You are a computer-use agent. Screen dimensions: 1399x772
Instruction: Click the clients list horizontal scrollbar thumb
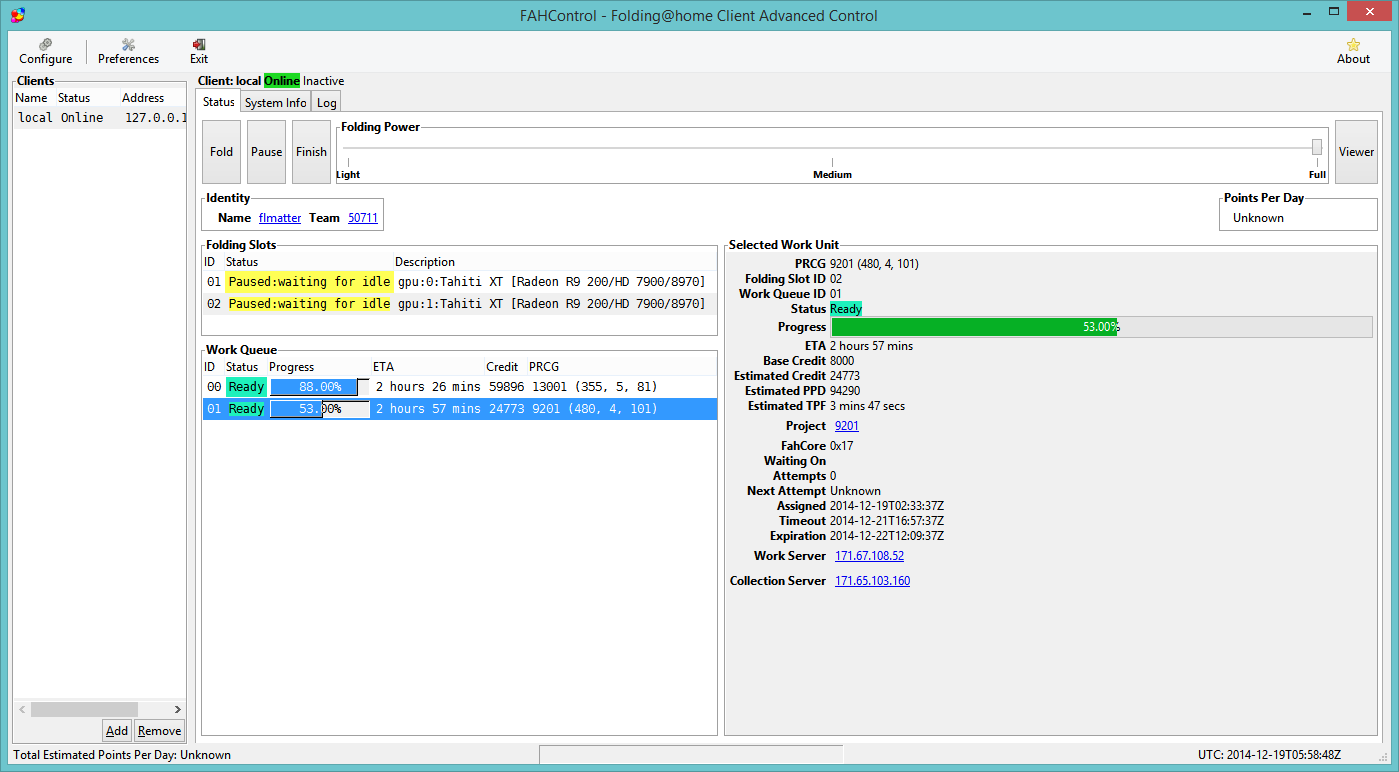tap(84, 709)
